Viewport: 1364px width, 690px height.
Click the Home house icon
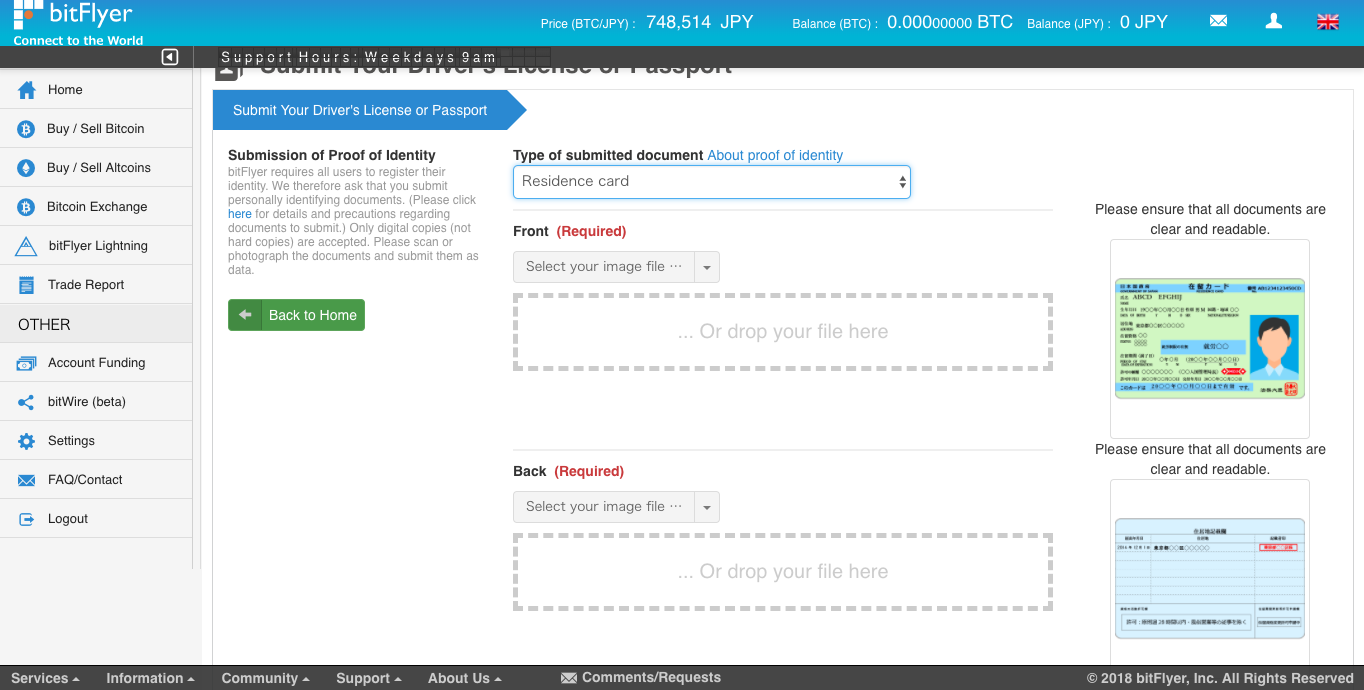coord(27,90)
